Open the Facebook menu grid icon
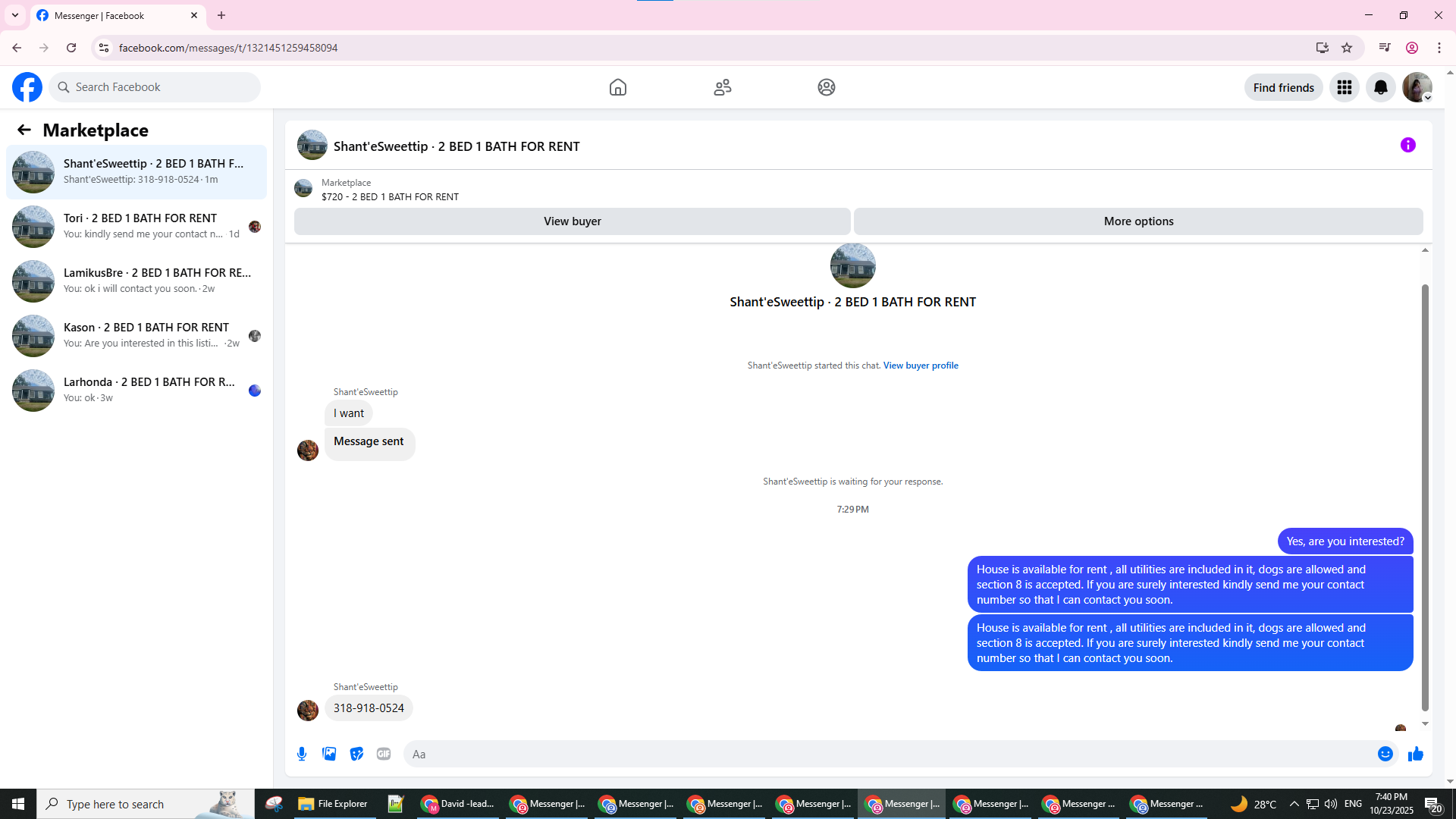Viewport: 1456px width, 819px height. tap(1344, 87)
